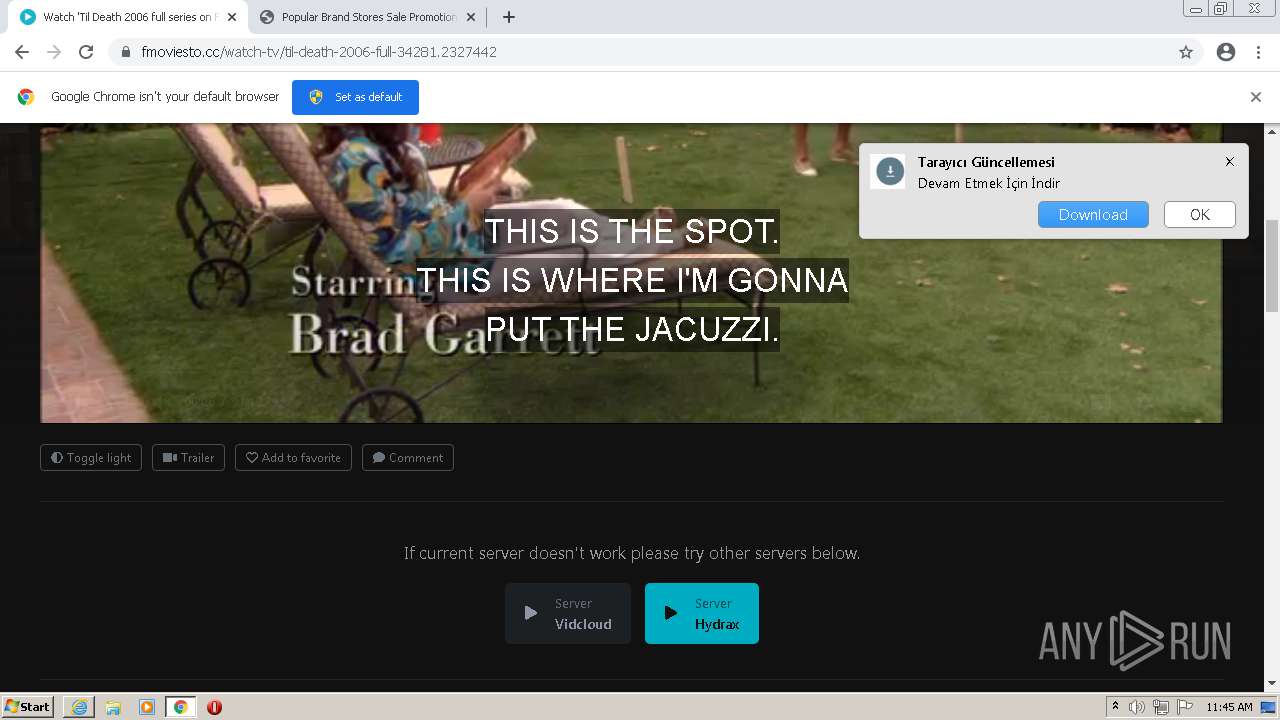This screenshot has width=1280, height=720.
Task: Click the address bar URL field
Action: click(x=640, y=52)
